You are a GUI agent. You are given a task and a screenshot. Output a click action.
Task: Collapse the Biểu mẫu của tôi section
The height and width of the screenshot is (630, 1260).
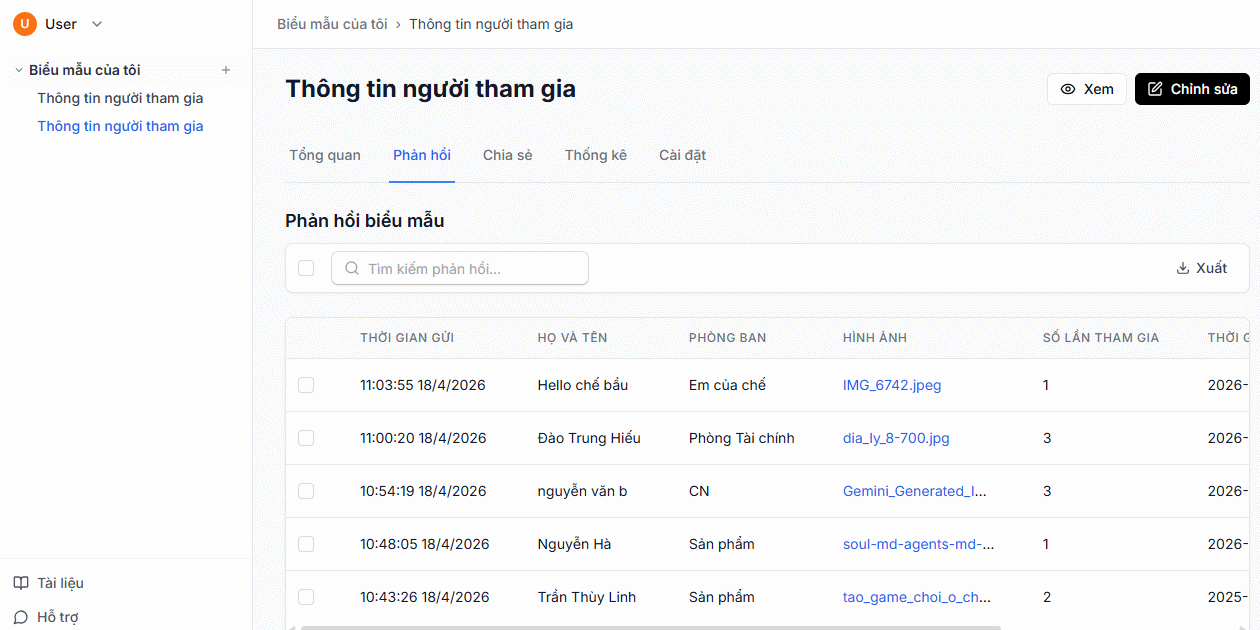(17, 70)
